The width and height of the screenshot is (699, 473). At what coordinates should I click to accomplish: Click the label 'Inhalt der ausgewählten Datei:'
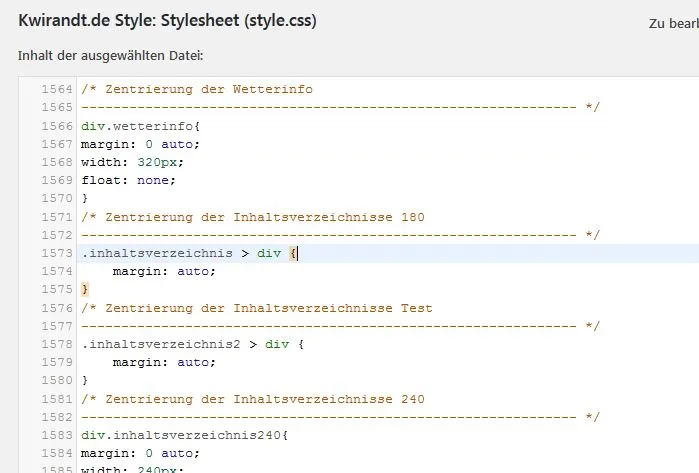(111, 56)
